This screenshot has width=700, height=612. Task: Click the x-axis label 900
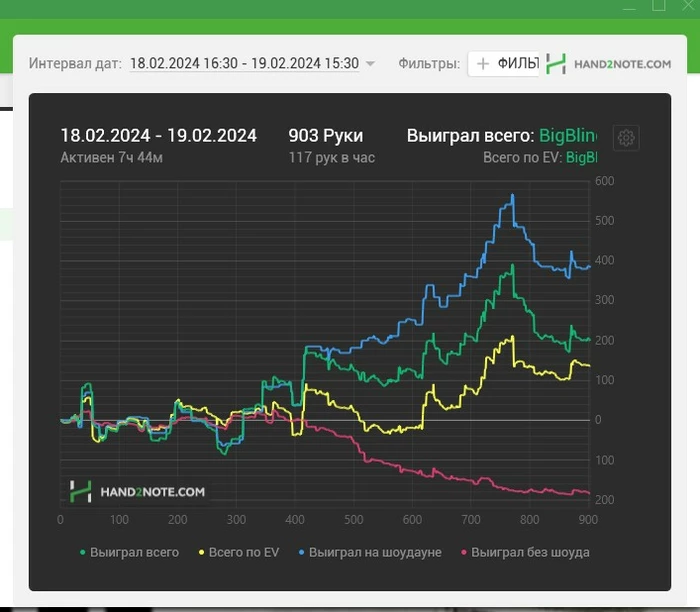588,520
